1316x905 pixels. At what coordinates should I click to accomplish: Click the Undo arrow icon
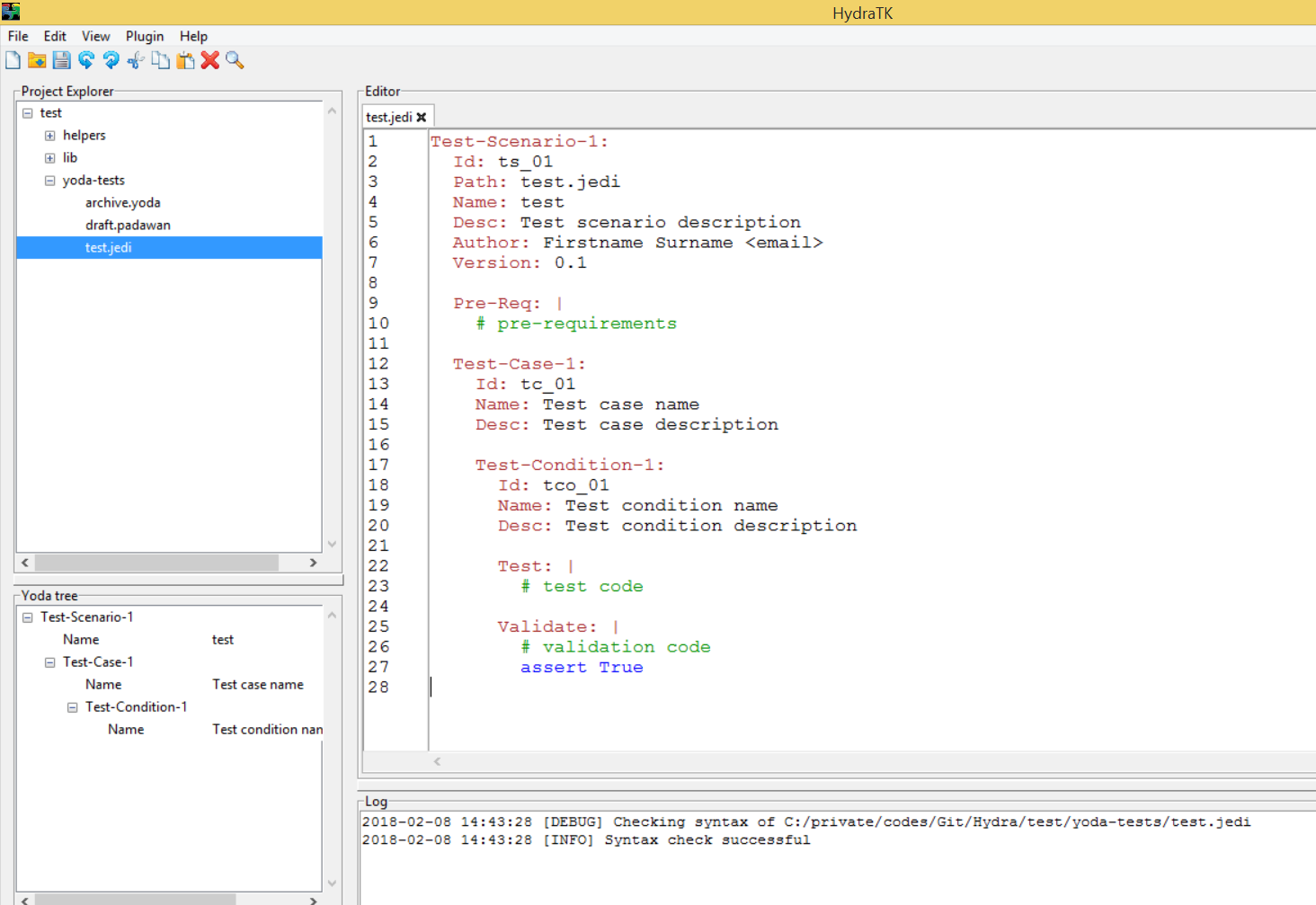click(x=86, y=60)
